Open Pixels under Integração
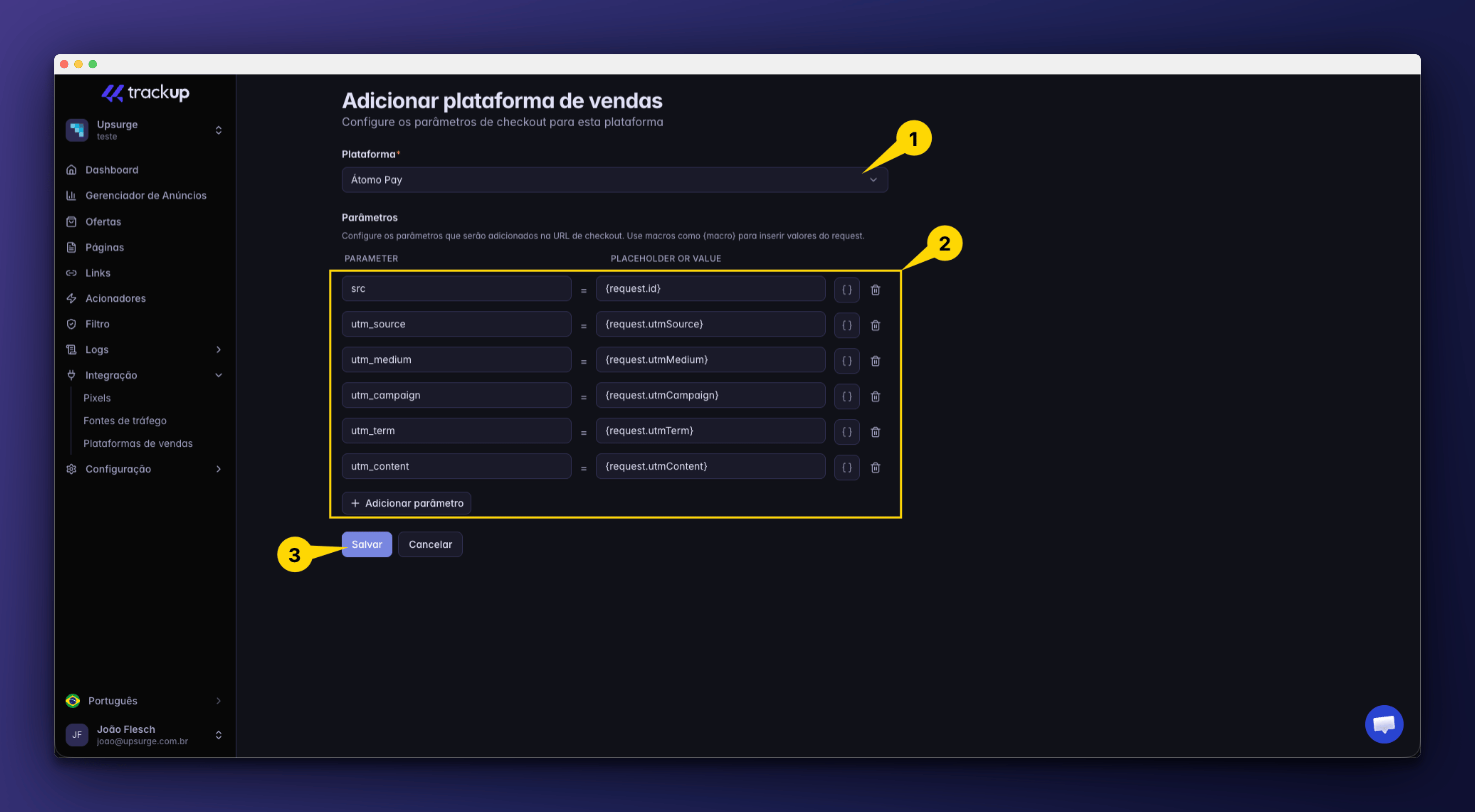The height and width of the screenshot is (812, 1475). 97,398
